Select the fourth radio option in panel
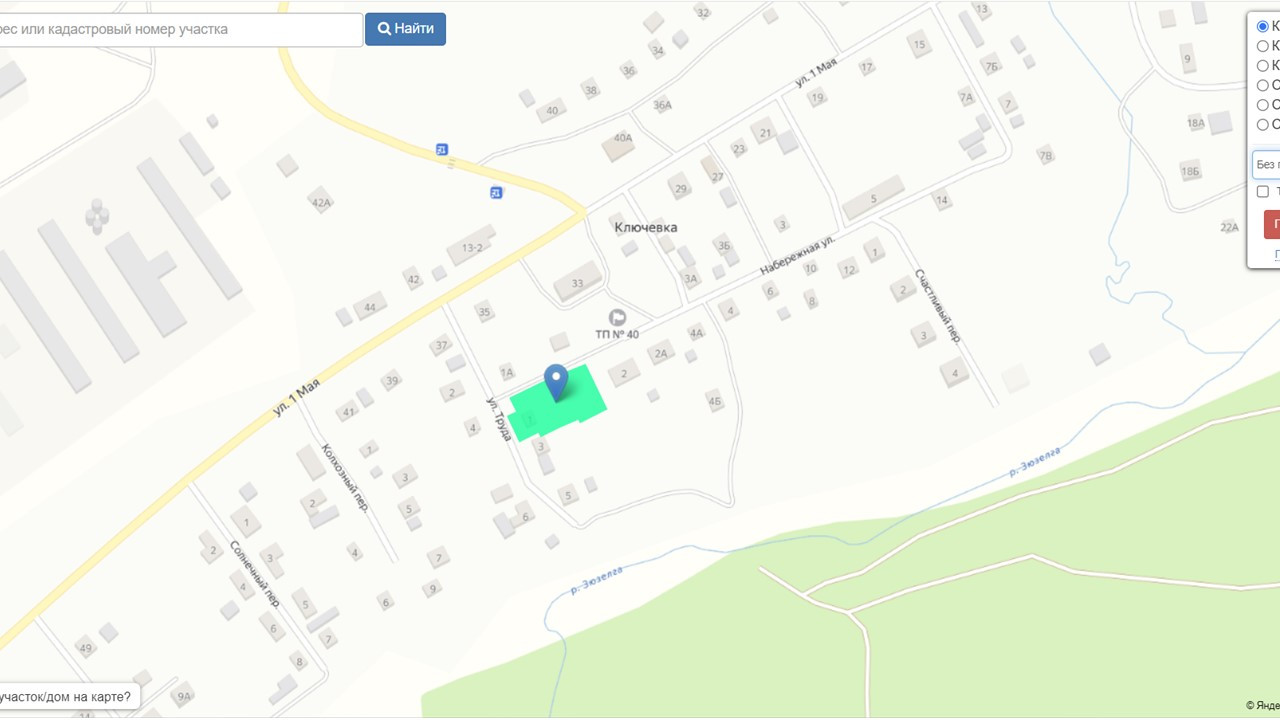 click(x=1263, y=85)
